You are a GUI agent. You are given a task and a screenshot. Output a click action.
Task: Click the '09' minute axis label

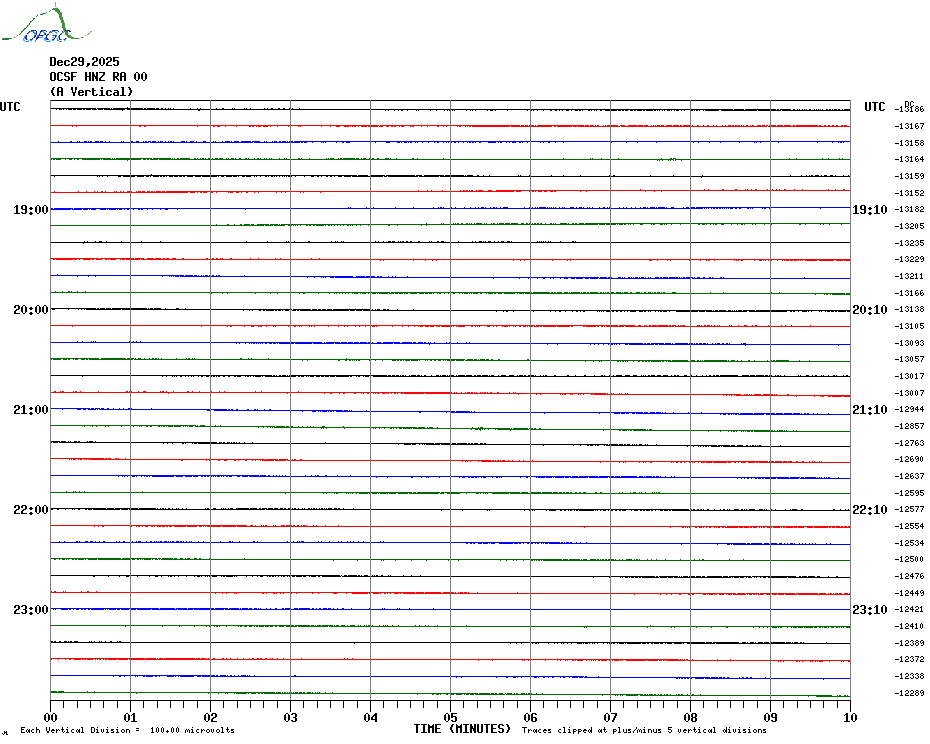coord(770,717)
